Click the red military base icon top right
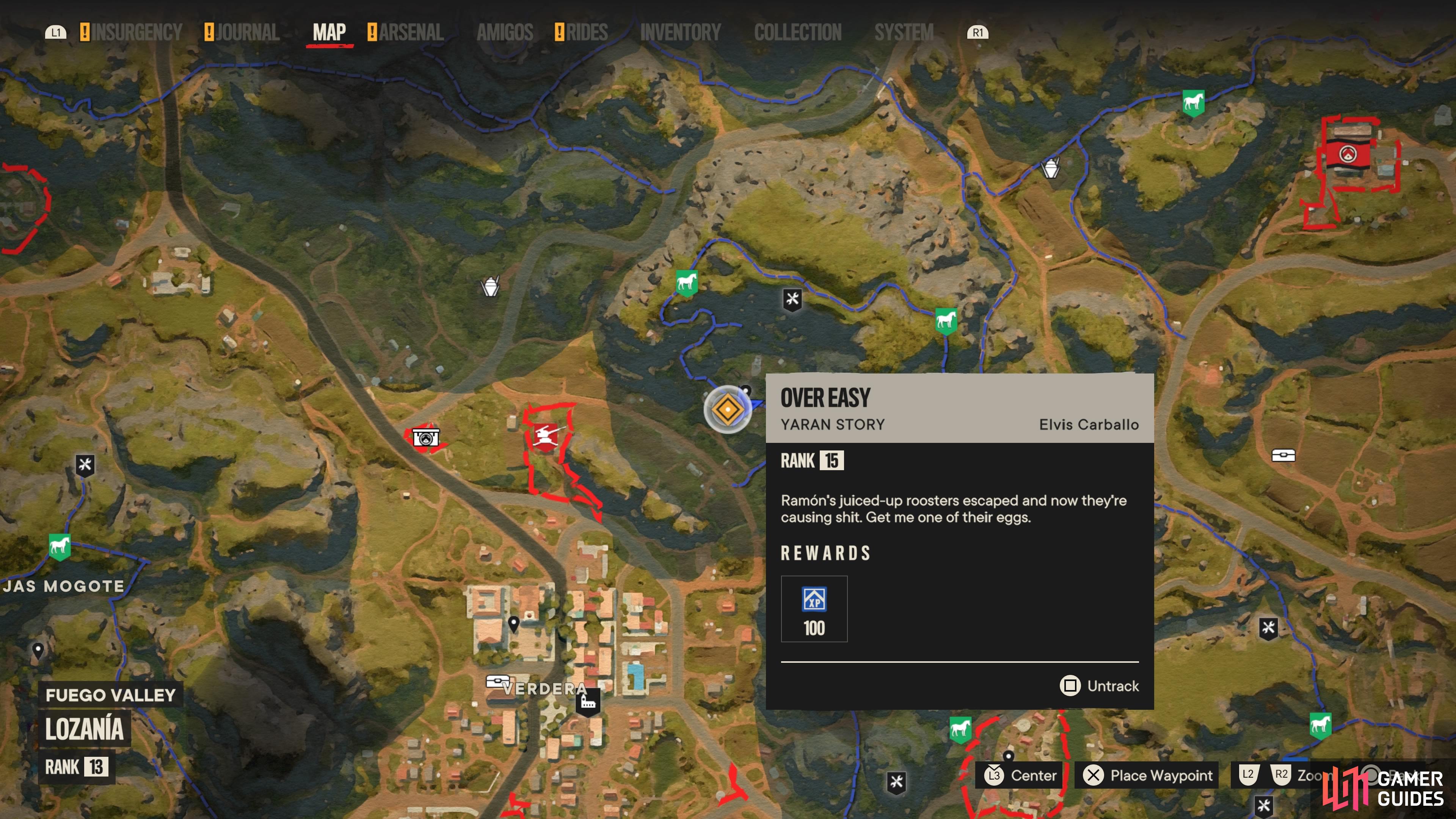 point(1349,153)
